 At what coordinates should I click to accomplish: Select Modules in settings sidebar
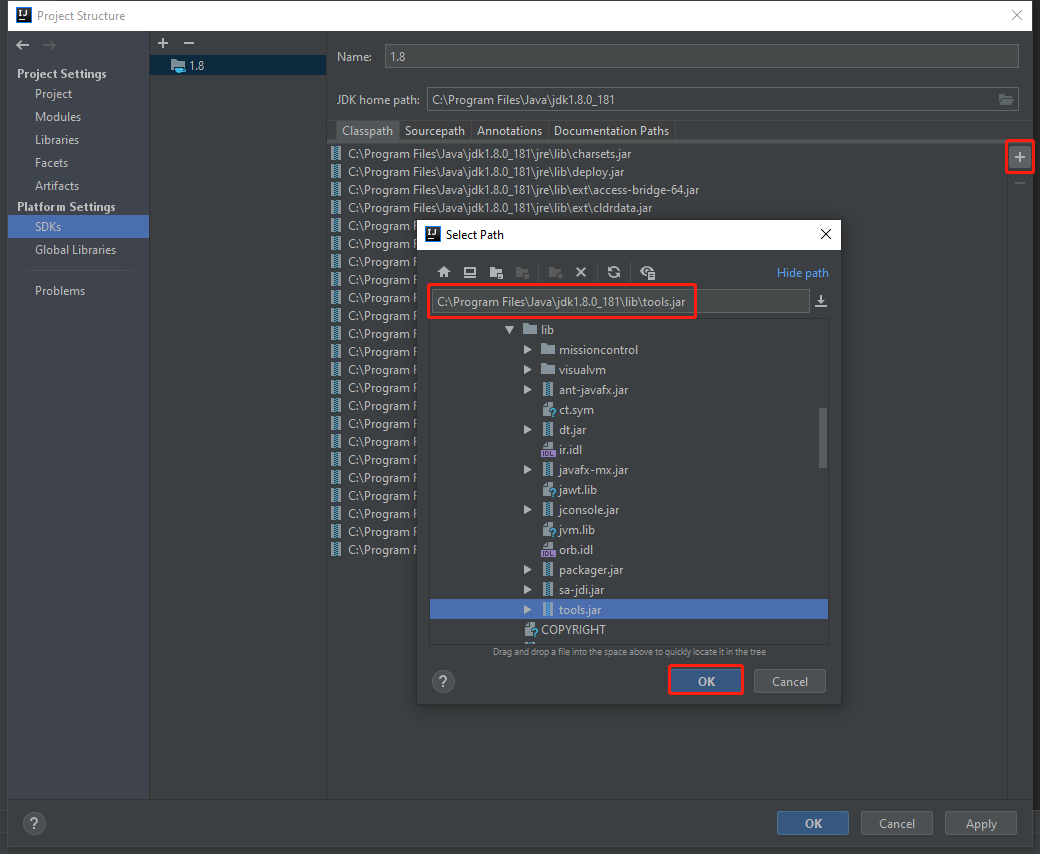click(x=58, y=117)
